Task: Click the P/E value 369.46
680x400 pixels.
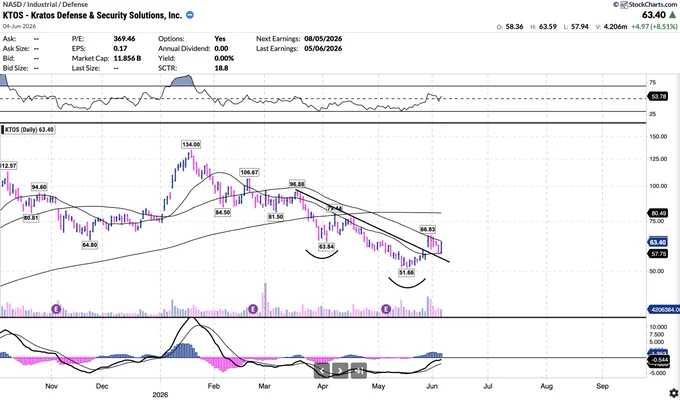Action: [x=124, y=39]
